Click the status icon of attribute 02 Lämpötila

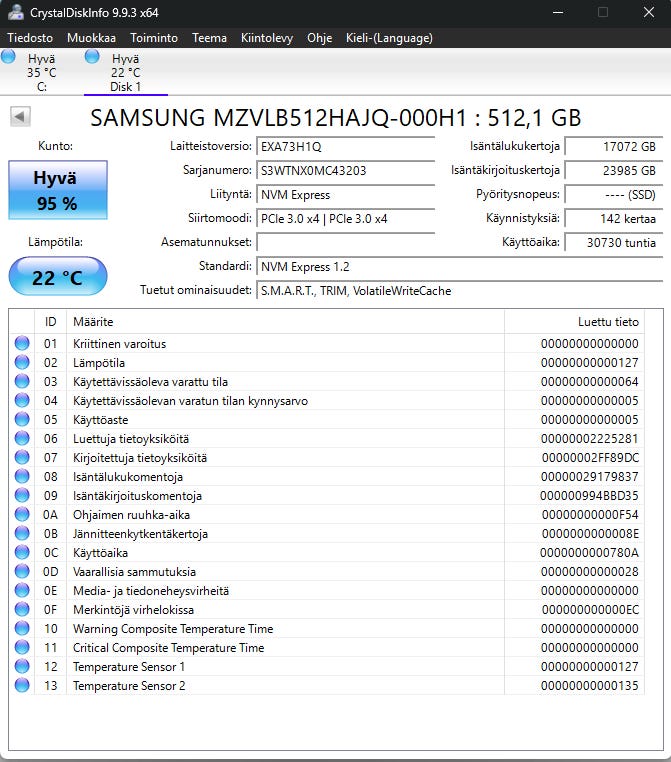[22, 362]
